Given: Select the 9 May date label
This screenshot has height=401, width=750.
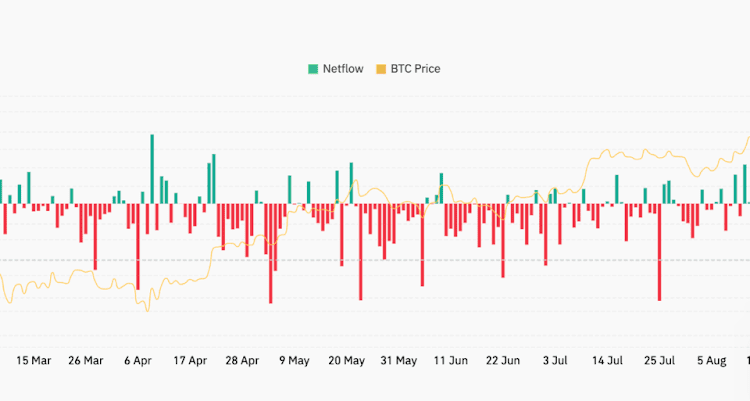Looking at the screenshot, I should click(295, 360).
